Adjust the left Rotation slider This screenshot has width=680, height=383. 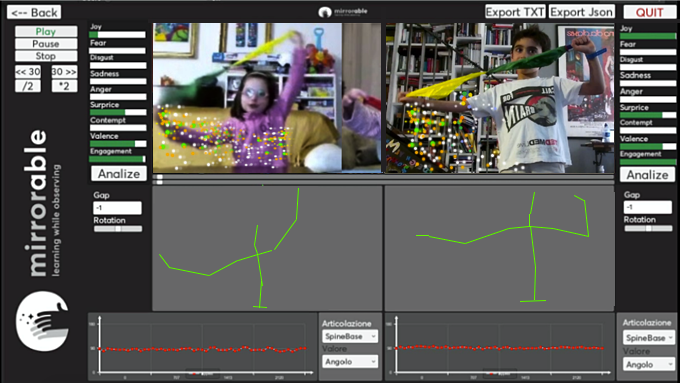[x=118, y=229]
